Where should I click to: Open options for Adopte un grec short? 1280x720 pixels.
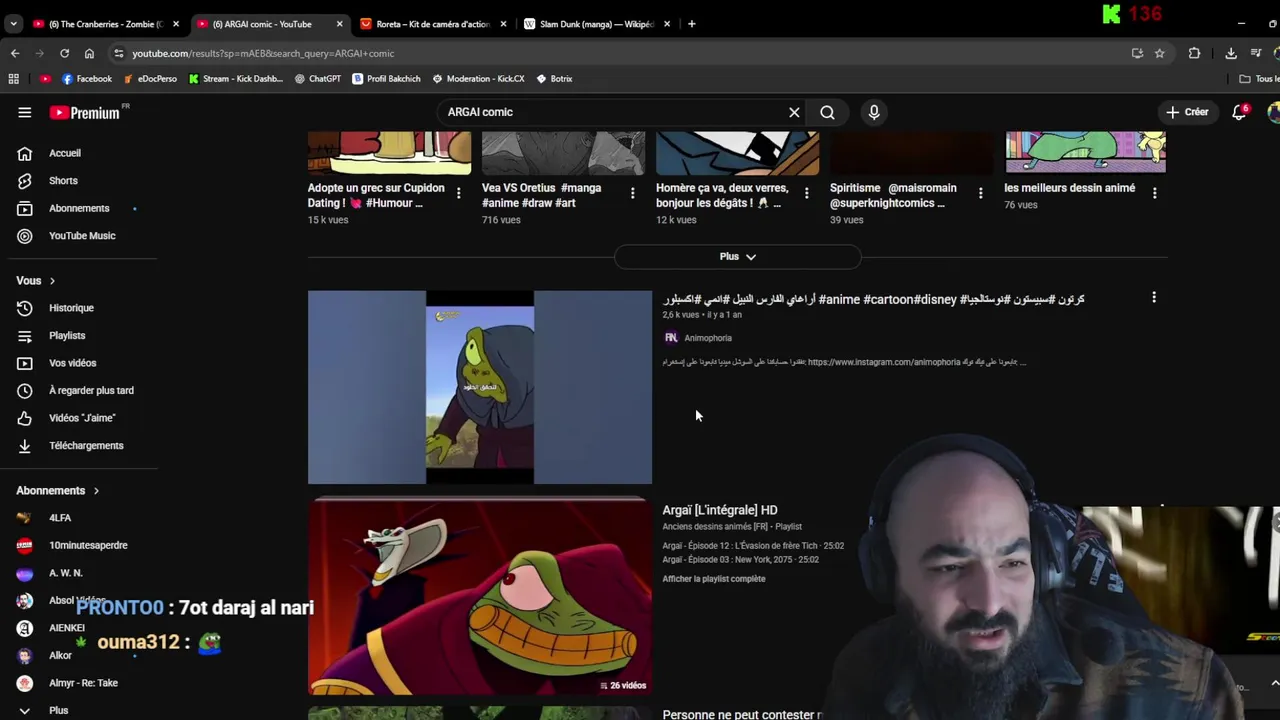458,193
